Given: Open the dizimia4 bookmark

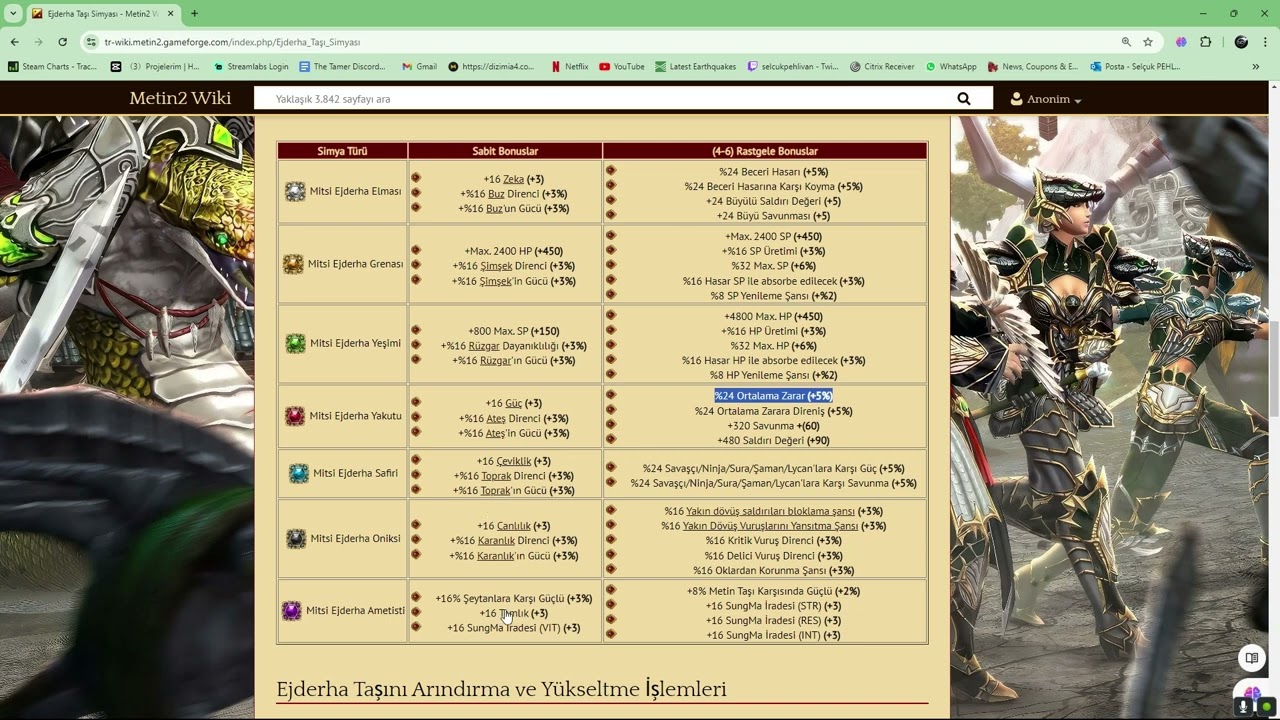Looking at the screenshot, I should click(x=491, y=67).
